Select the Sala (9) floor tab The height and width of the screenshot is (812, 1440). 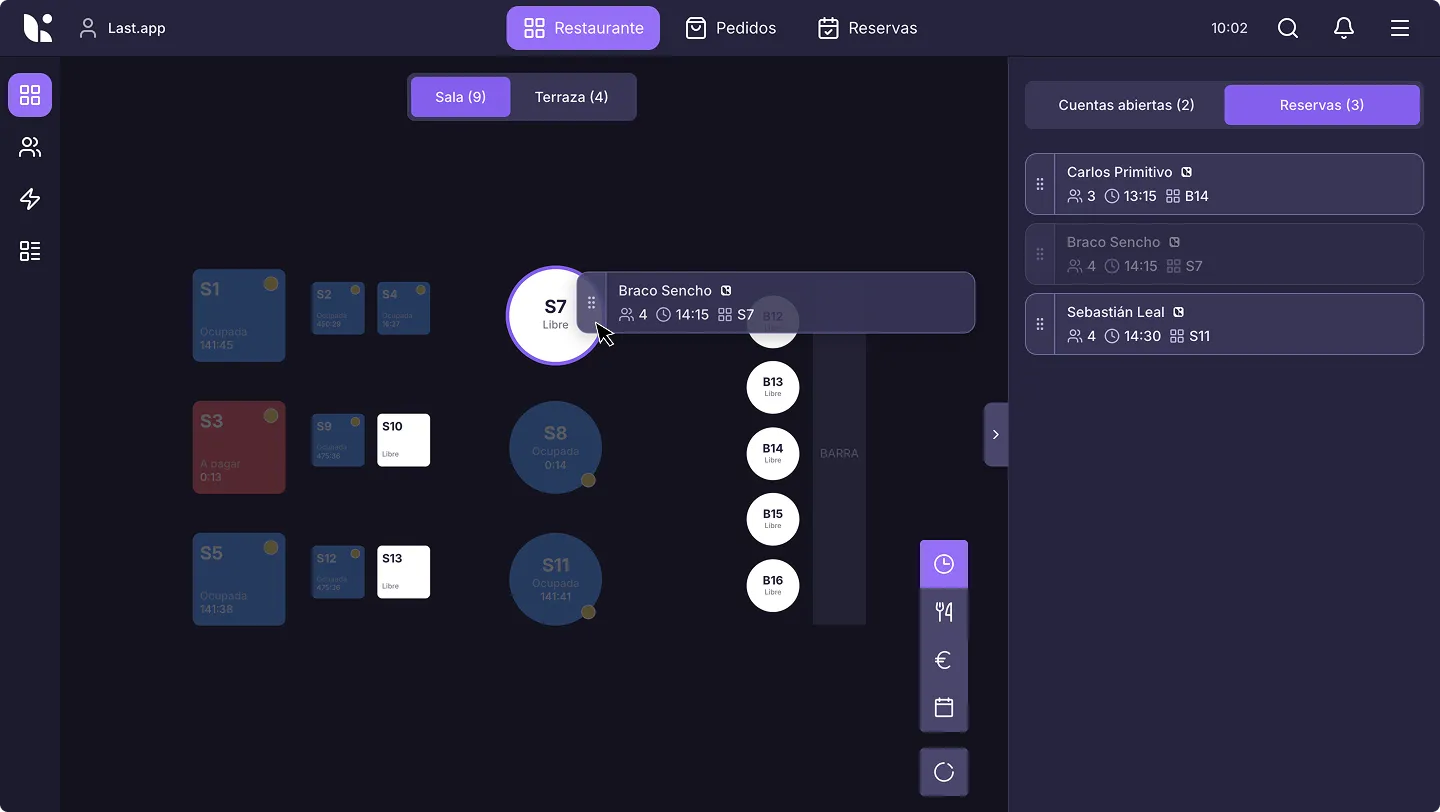click(461, 97)
